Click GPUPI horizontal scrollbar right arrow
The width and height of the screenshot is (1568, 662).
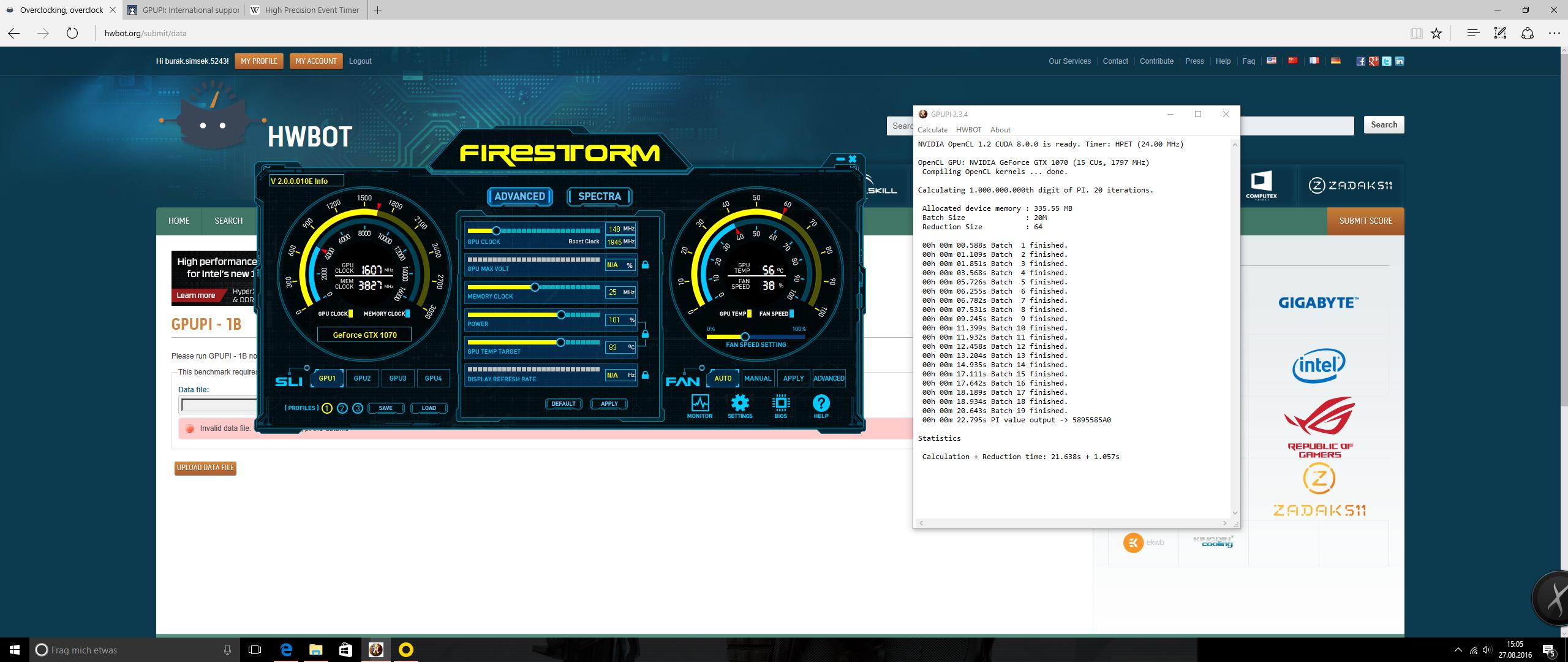1224,523
